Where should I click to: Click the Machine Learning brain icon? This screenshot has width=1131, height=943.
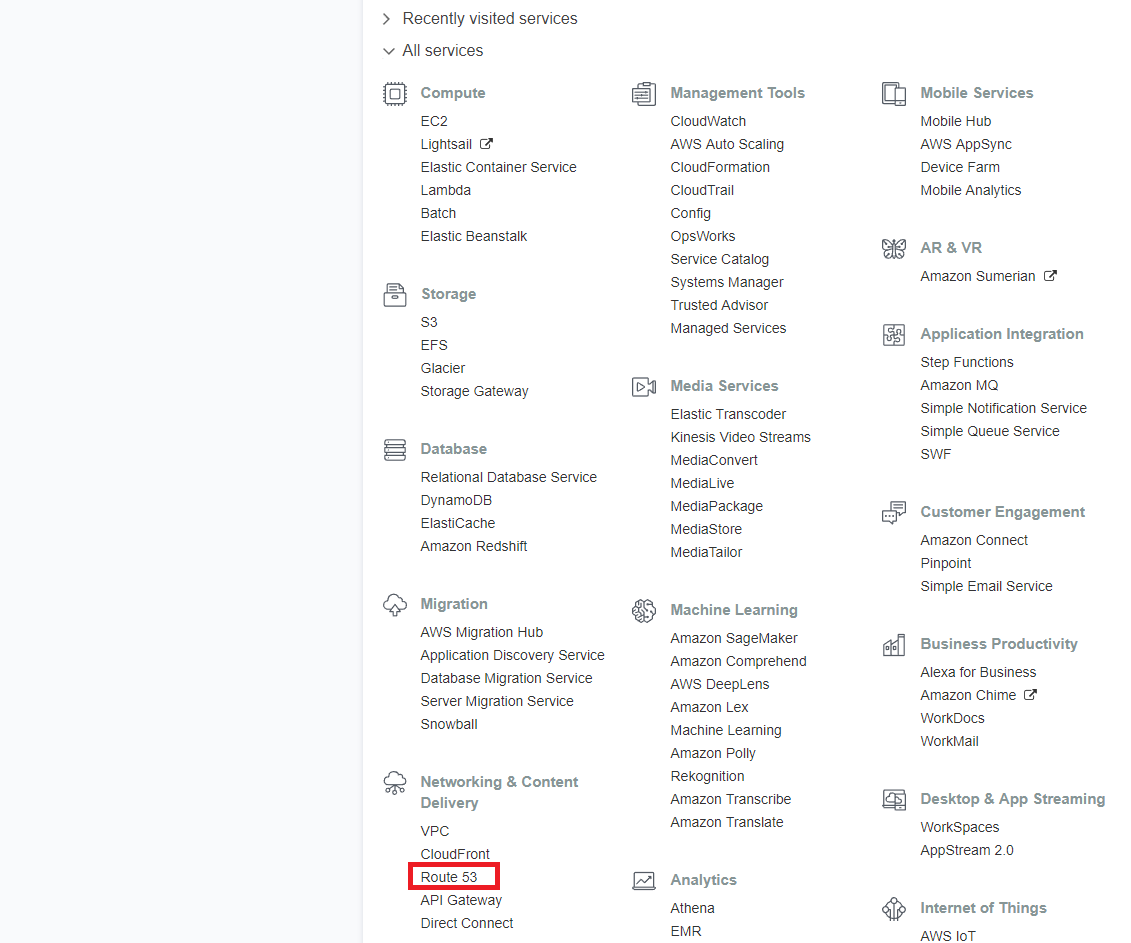pos(644,610)
